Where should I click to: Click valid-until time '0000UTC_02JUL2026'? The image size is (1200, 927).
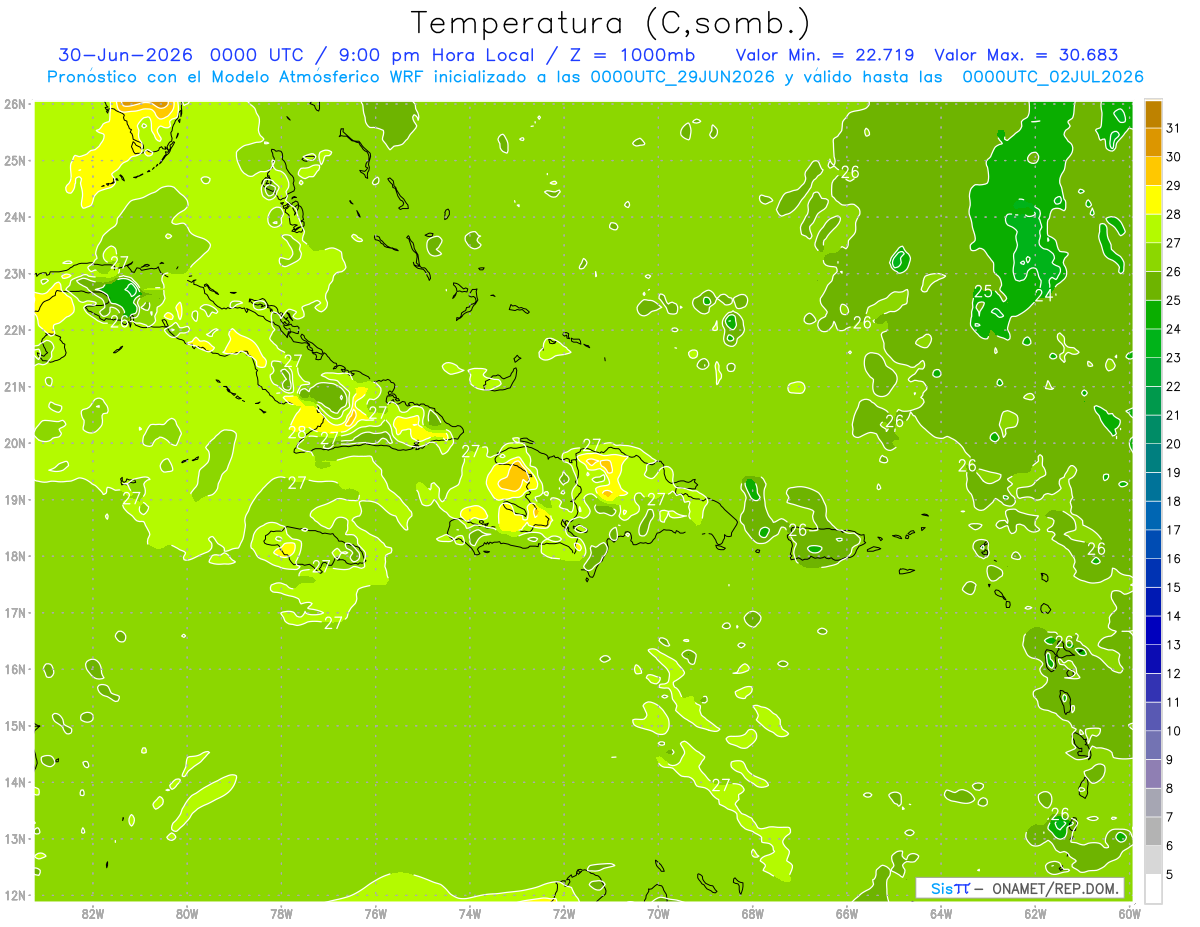(x=1052, y=77)
